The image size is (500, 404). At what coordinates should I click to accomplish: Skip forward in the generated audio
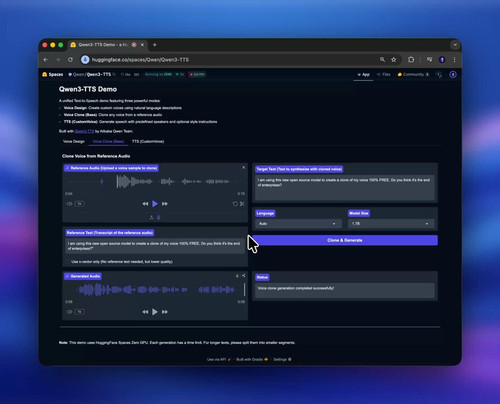(x=165, y=312)
